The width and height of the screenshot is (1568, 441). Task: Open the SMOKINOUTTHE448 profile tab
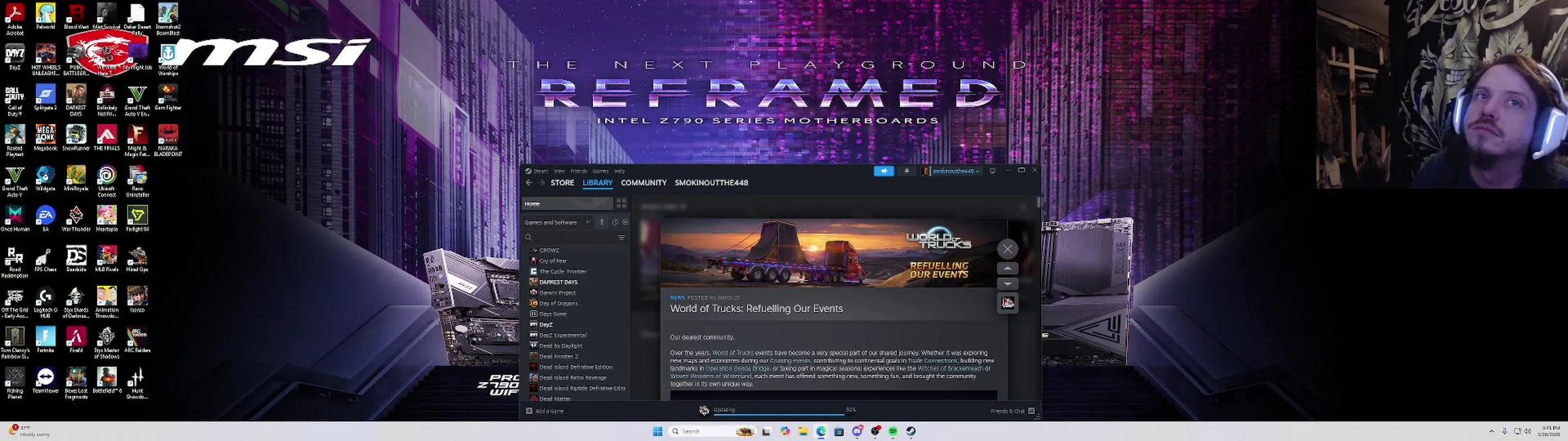pos(711,183)
